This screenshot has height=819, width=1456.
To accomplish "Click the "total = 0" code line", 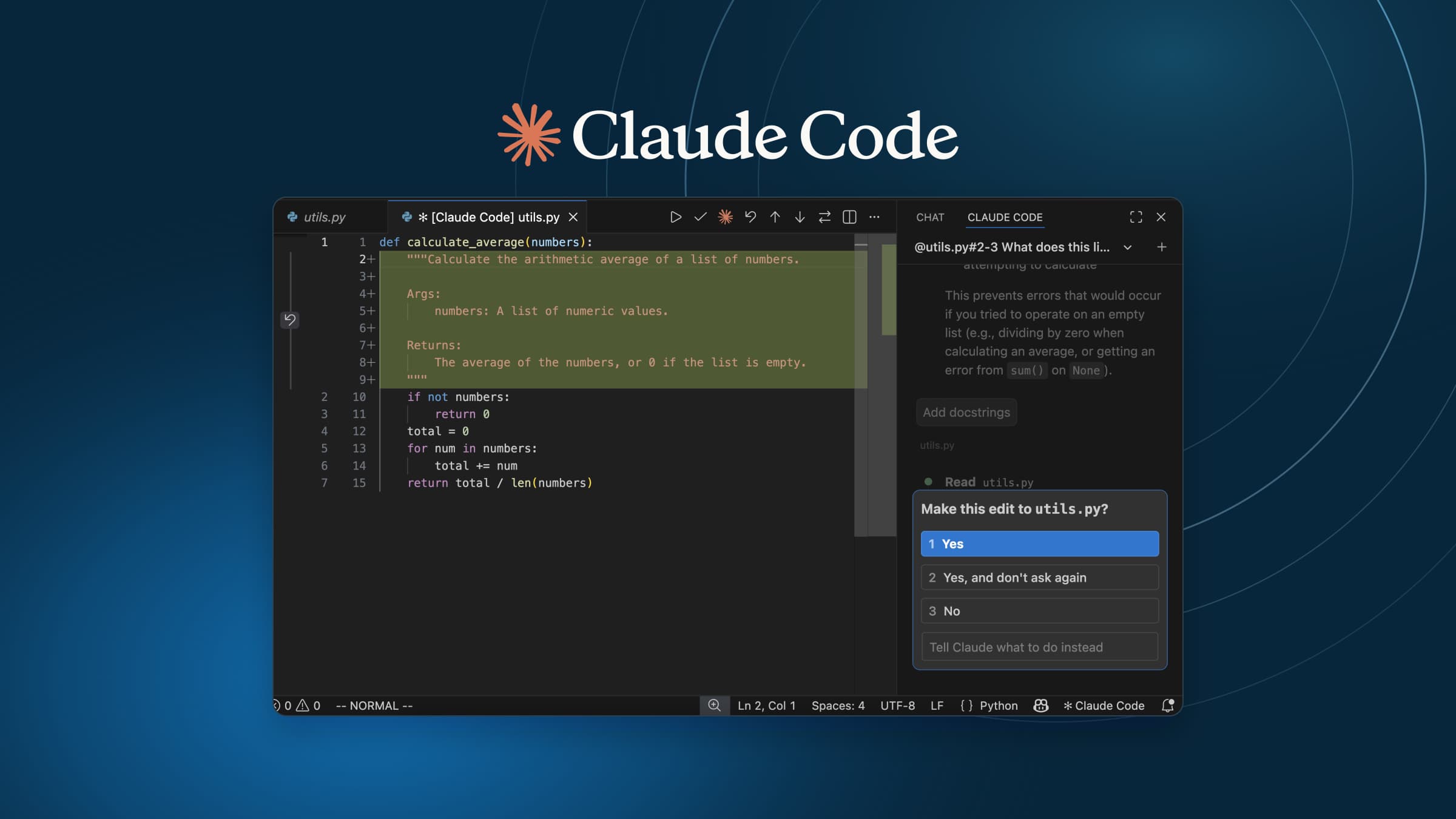I will pos(437,431).
